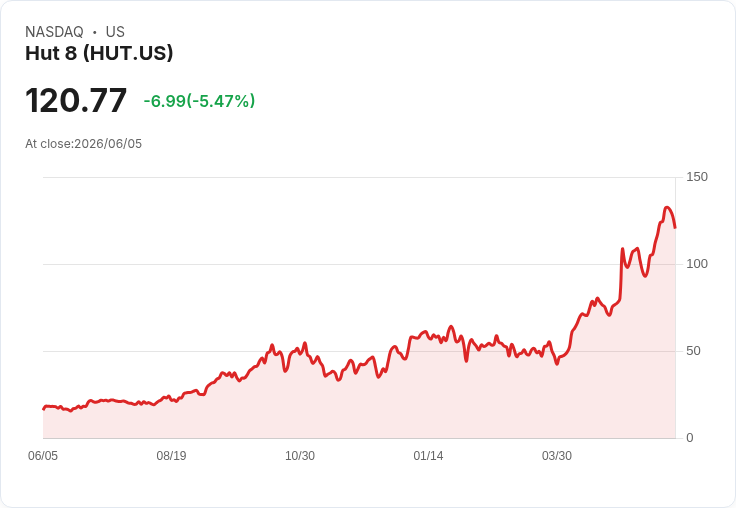Image resolution: width=736 pixels, height=508 pixels.
Task: Click the 06/05 date axis label
Action: click(43, 456)
